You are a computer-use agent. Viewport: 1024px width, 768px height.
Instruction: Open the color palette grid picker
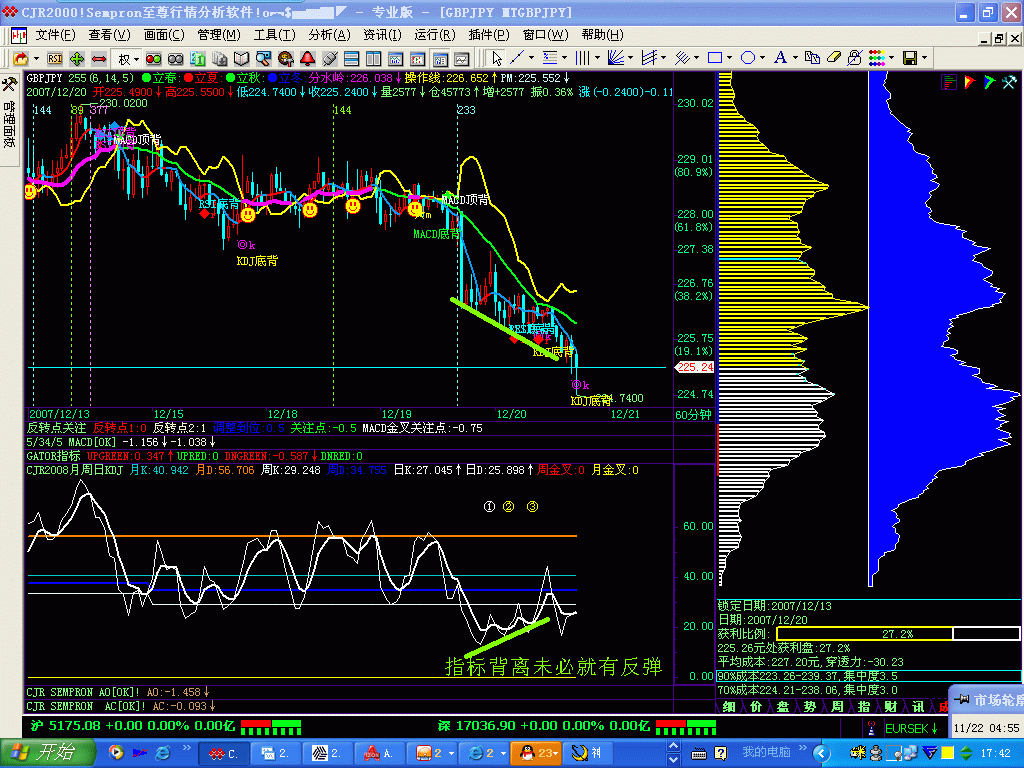(x=876, y=58)
